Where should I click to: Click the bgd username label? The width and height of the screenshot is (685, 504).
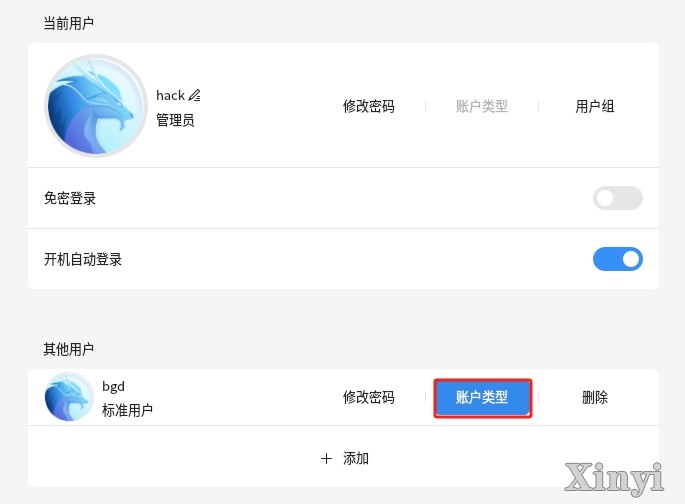(x=114, y=387)
